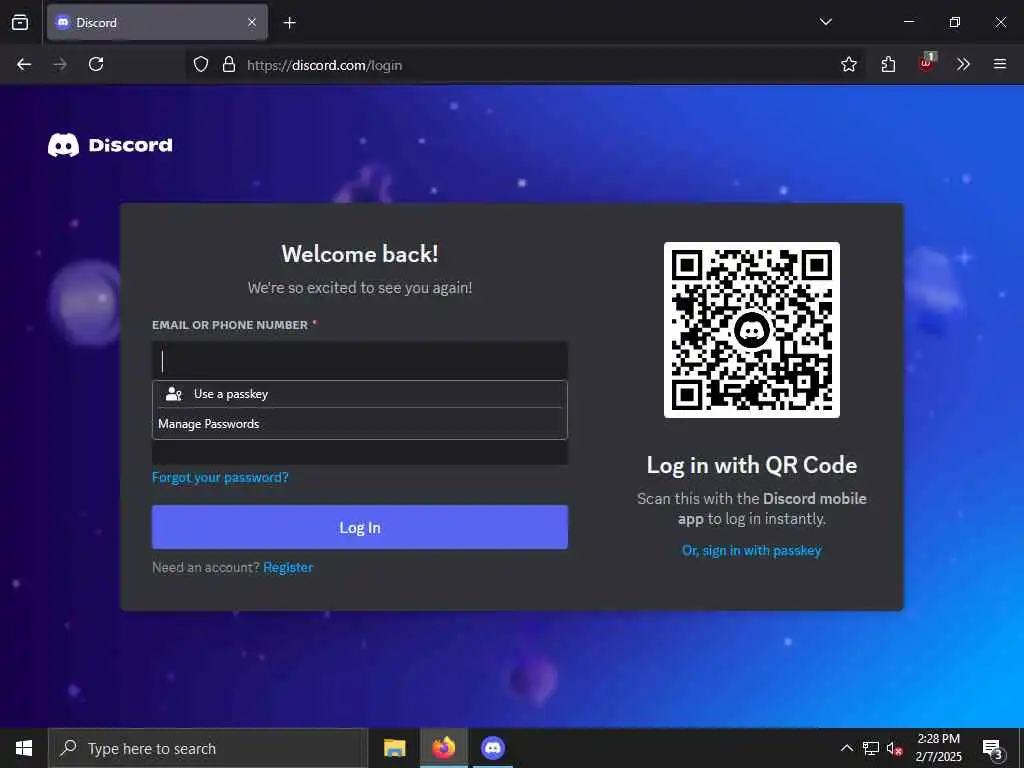This screenshot has width=1024, height=768.
Task: Open the clock showing 2:28 PM
Action: point(938,748)
